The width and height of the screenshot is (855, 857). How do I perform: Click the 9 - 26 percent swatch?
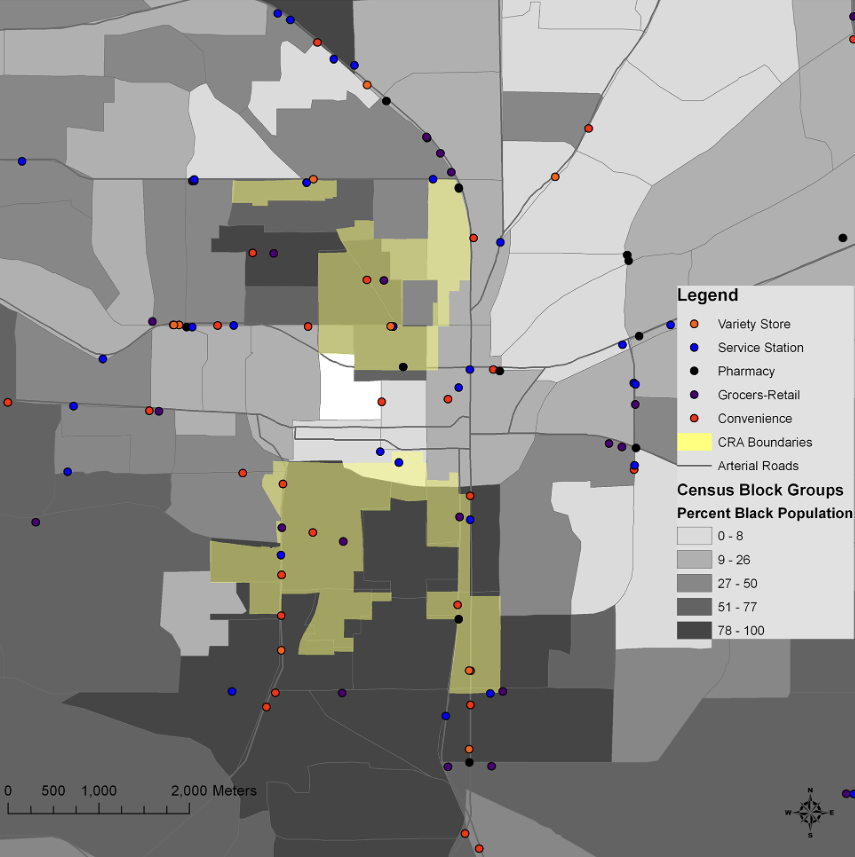(694, 559)
